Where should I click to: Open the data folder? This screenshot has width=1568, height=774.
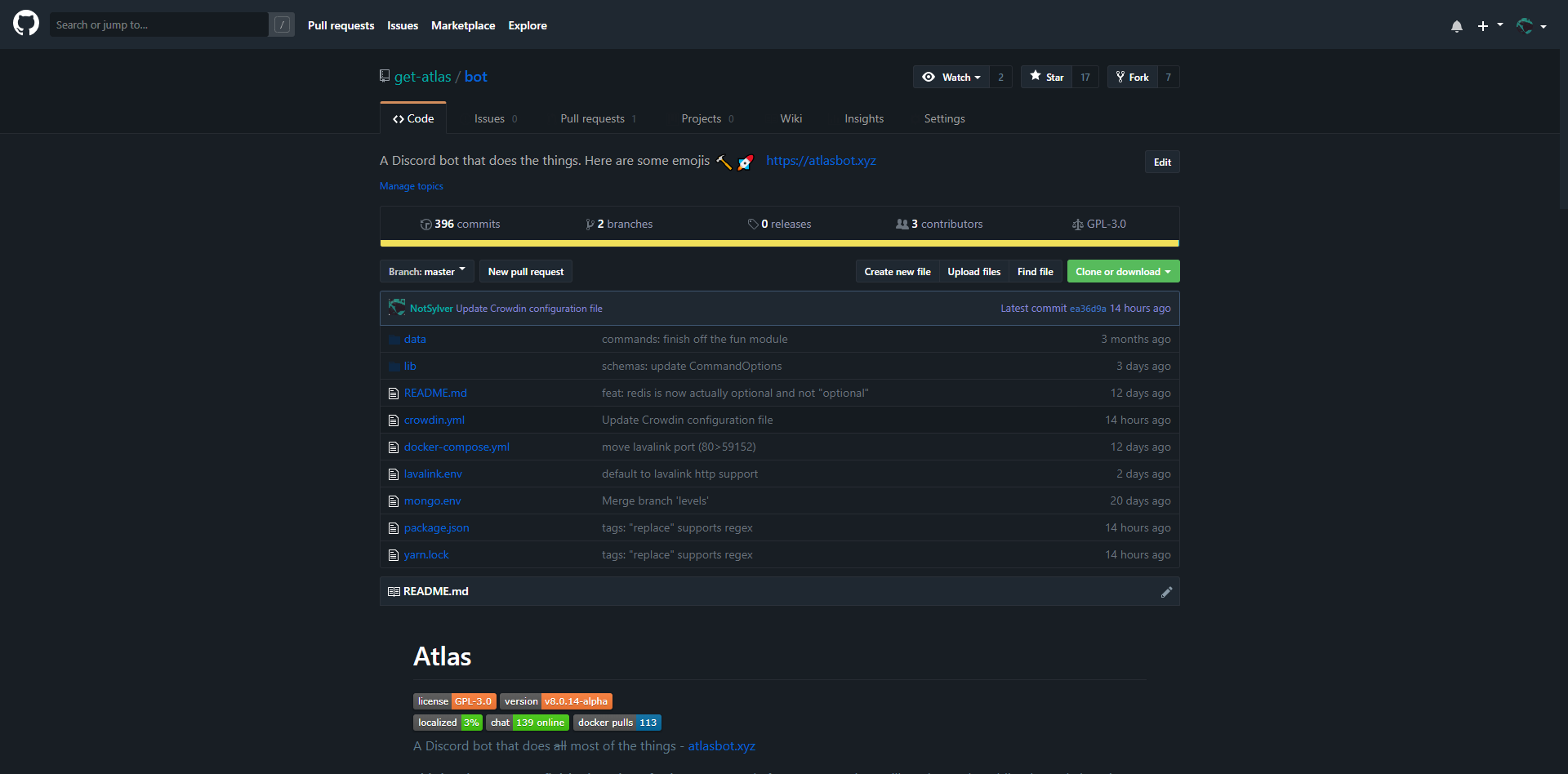[x=415, y=339]
